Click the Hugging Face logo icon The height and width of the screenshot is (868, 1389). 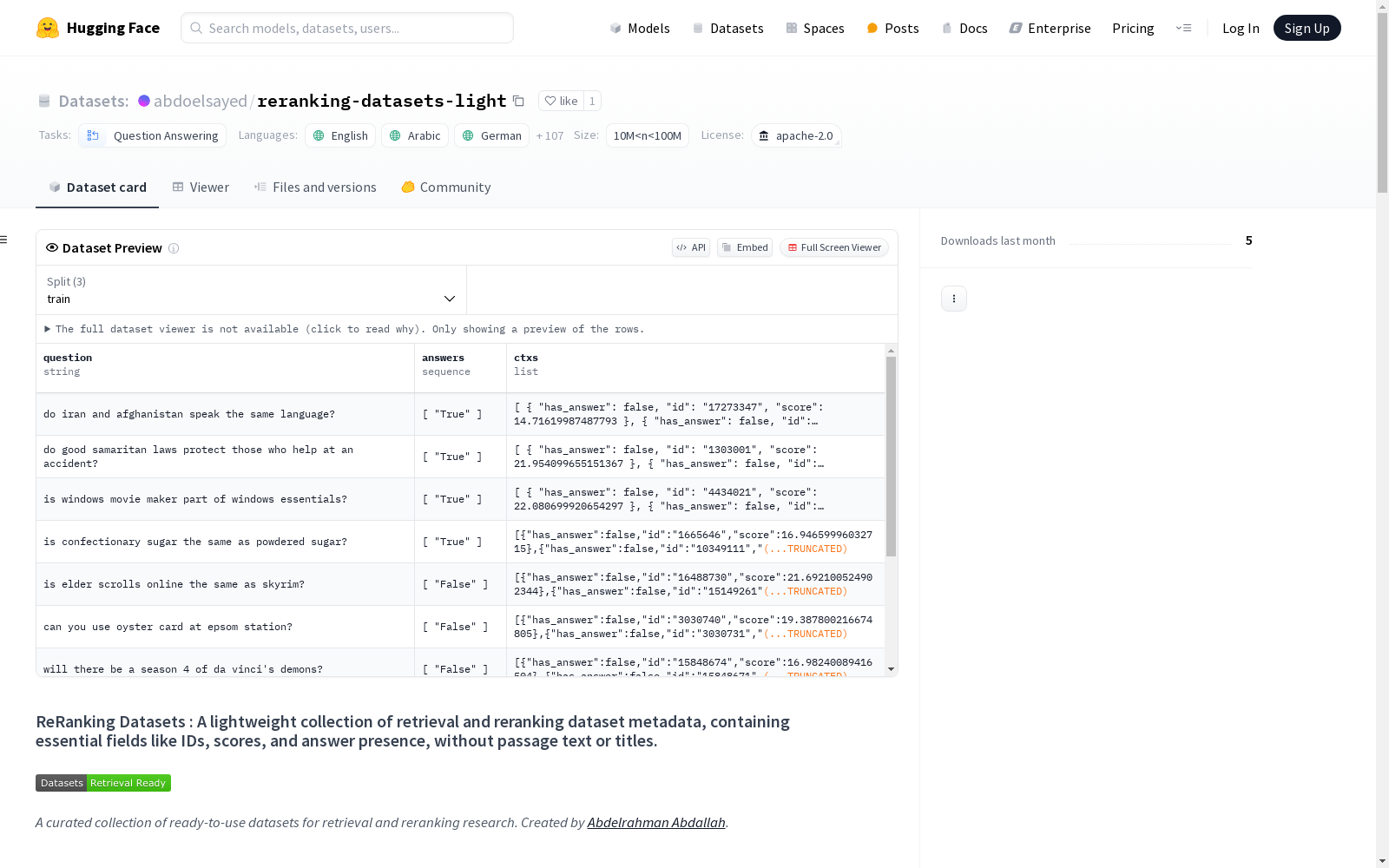click(x=48, y=28)
